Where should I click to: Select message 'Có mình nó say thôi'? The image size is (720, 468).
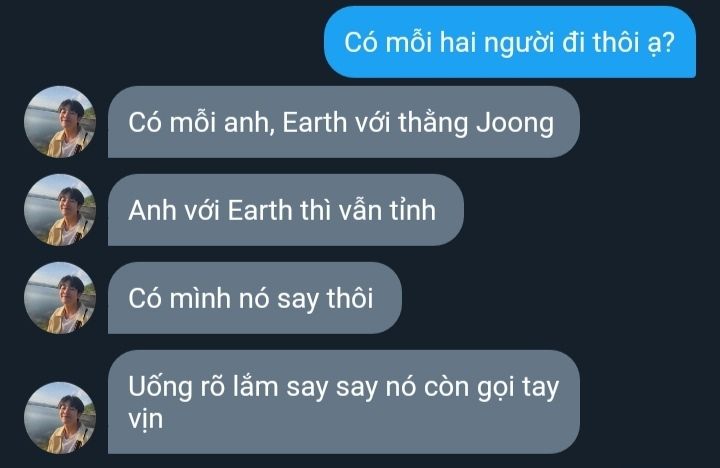pos(255,298)
